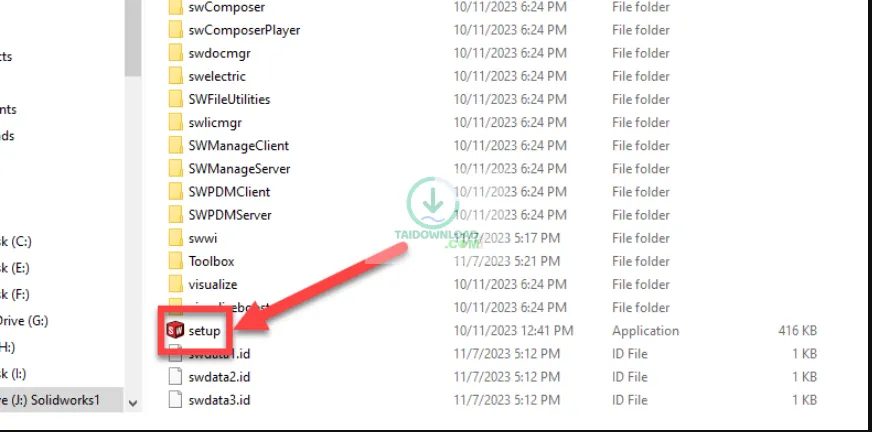Select the SWPDMClient folder name
The image size is (872, 432).
pos(229,192)
